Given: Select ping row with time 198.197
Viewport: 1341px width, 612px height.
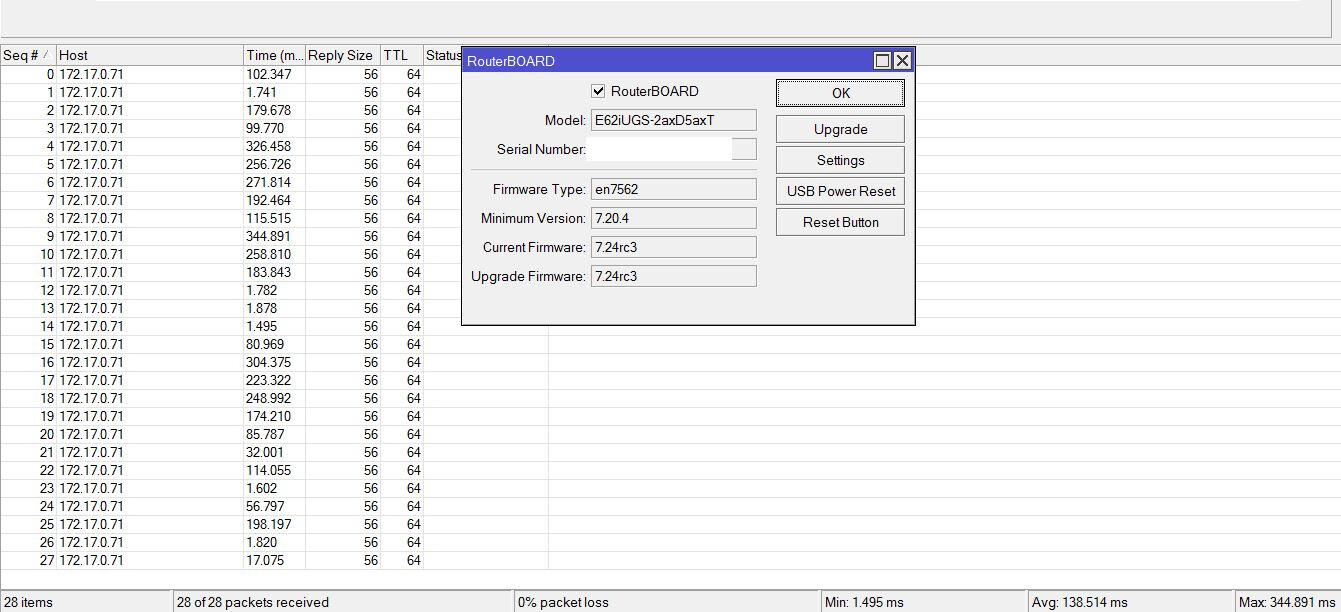Looking at the screenshot, I should (x=274, y=524).
